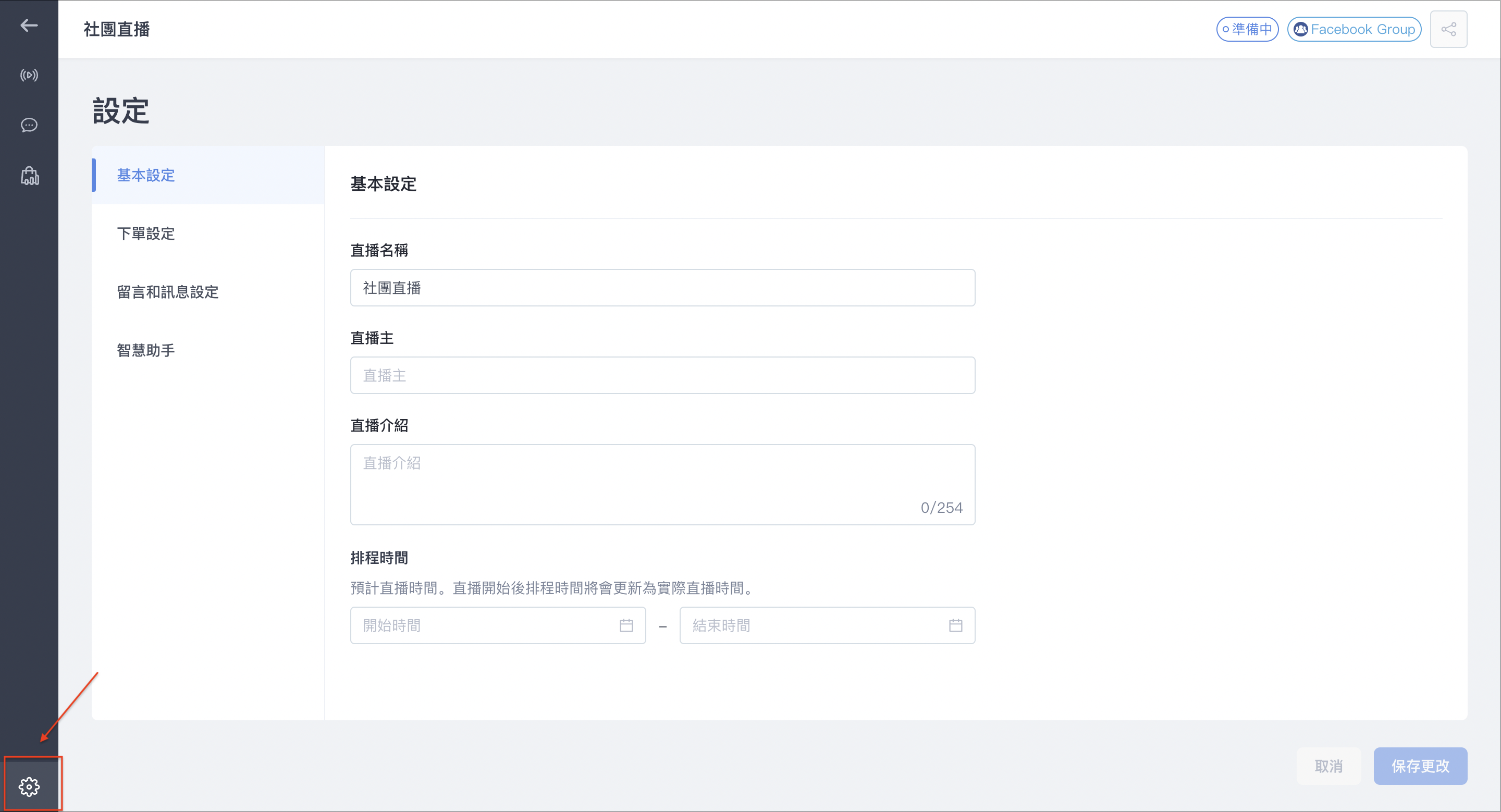Pick an end time in 結束時間 field
The image size is (1501, 812).
828,625
